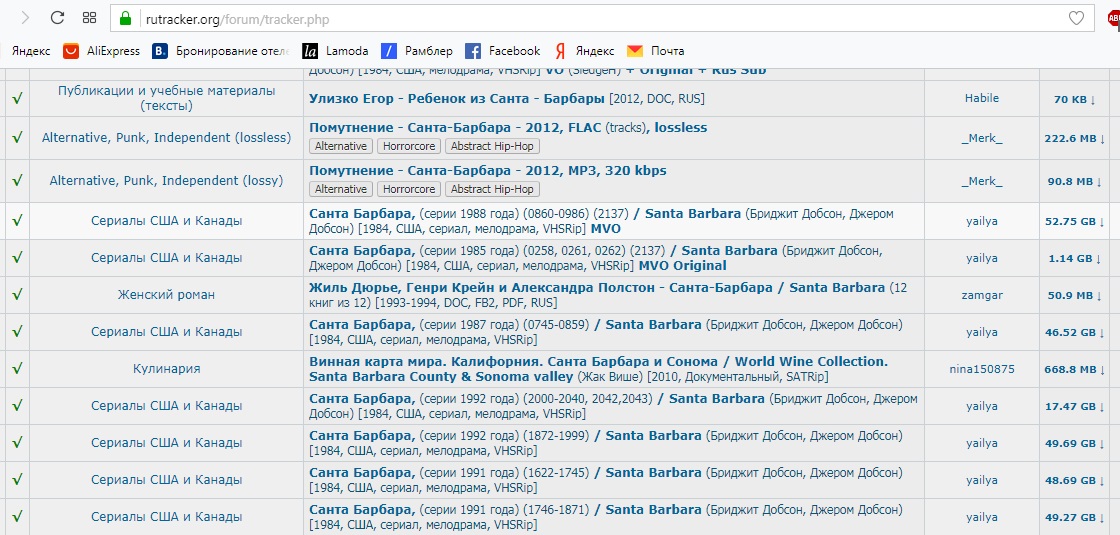Open the AliExpress bookmark
The image size is (1120, 535).
point(101,51)
